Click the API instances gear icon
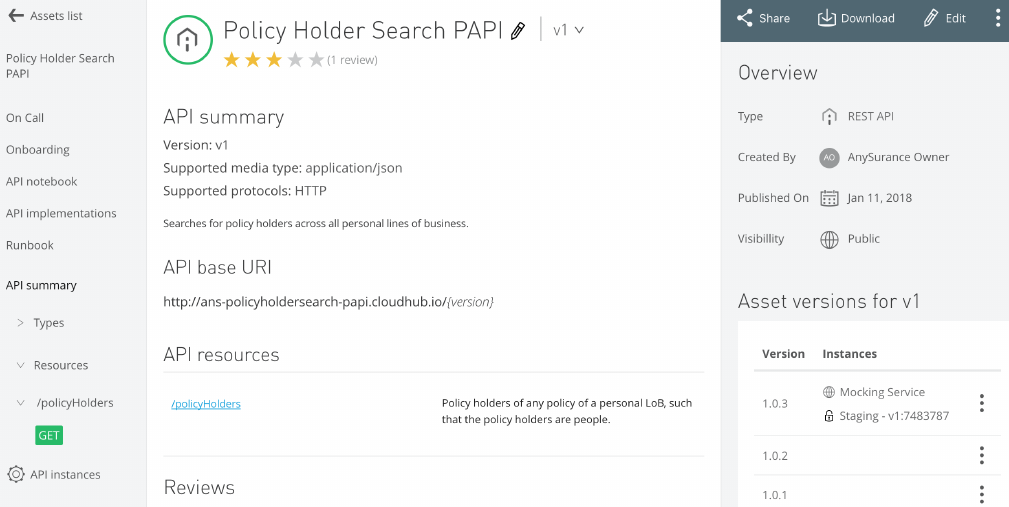Viewport: 1009px width, 507px height. pos(15,474)
